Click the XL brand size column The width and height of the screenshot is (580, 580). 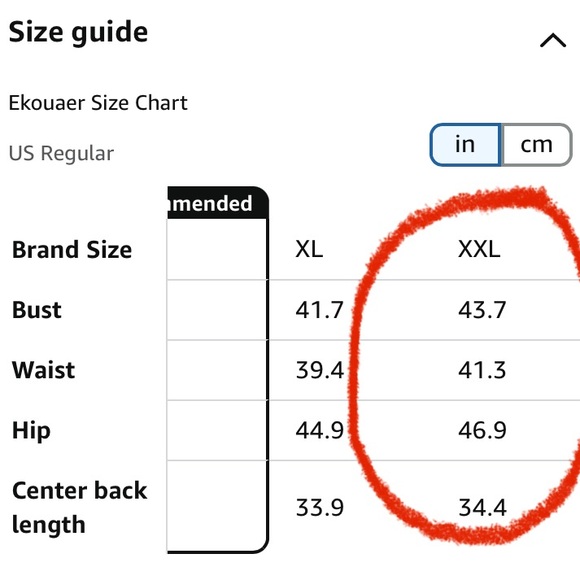pyautogui.click(x=309, y=249)
